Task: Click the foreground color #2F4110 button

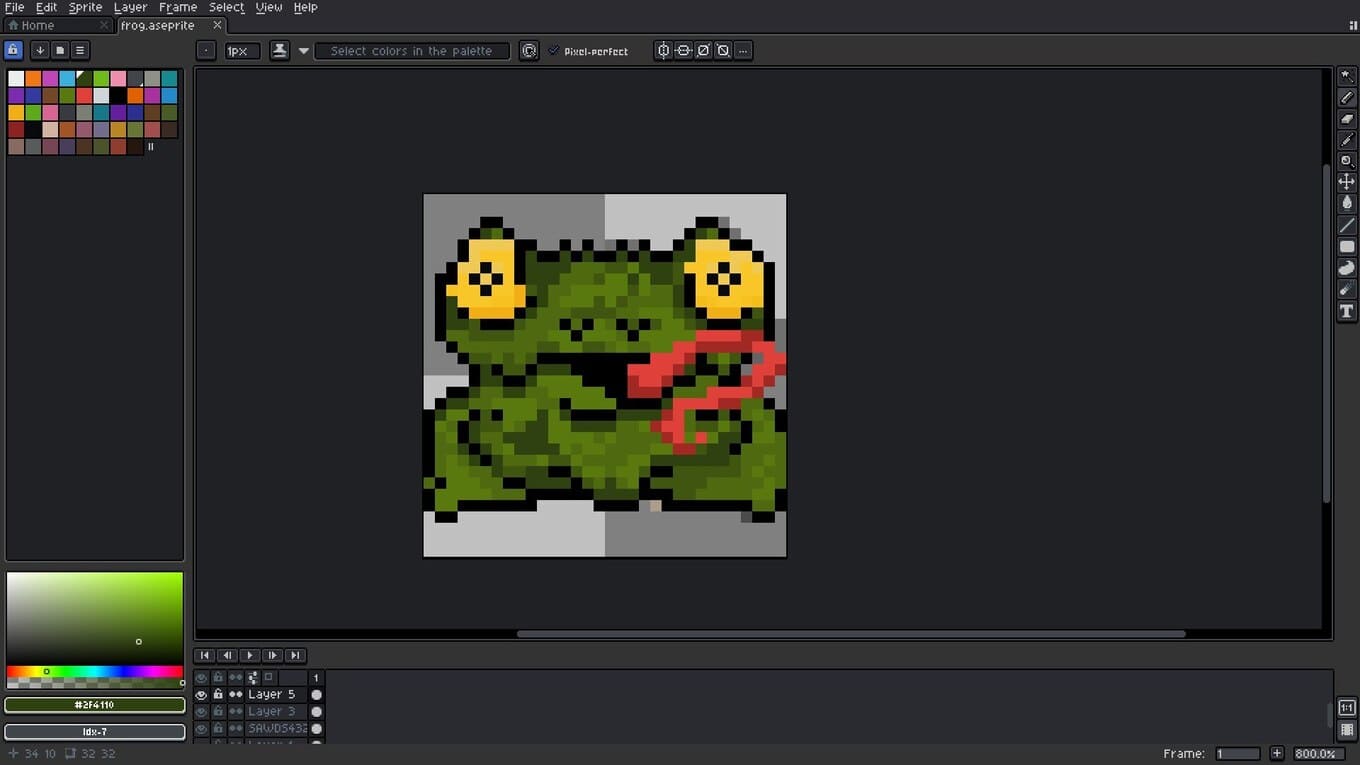Action: [94, 705]
